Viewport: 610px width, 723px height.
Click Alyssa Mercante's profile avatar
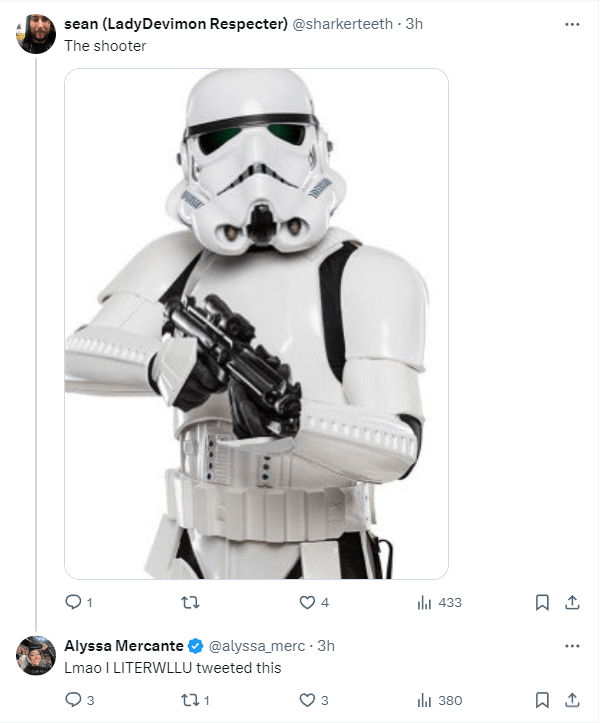click(x=36, y=654)
